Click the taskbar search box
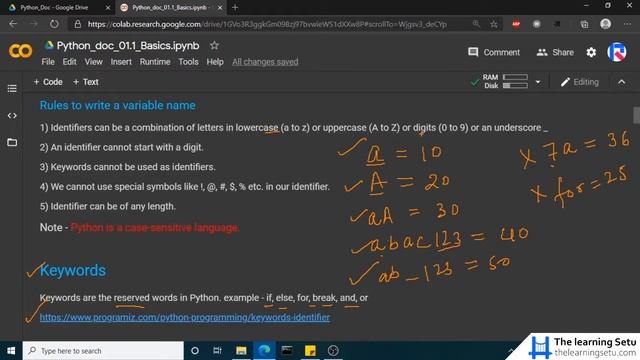 [103, 351]
